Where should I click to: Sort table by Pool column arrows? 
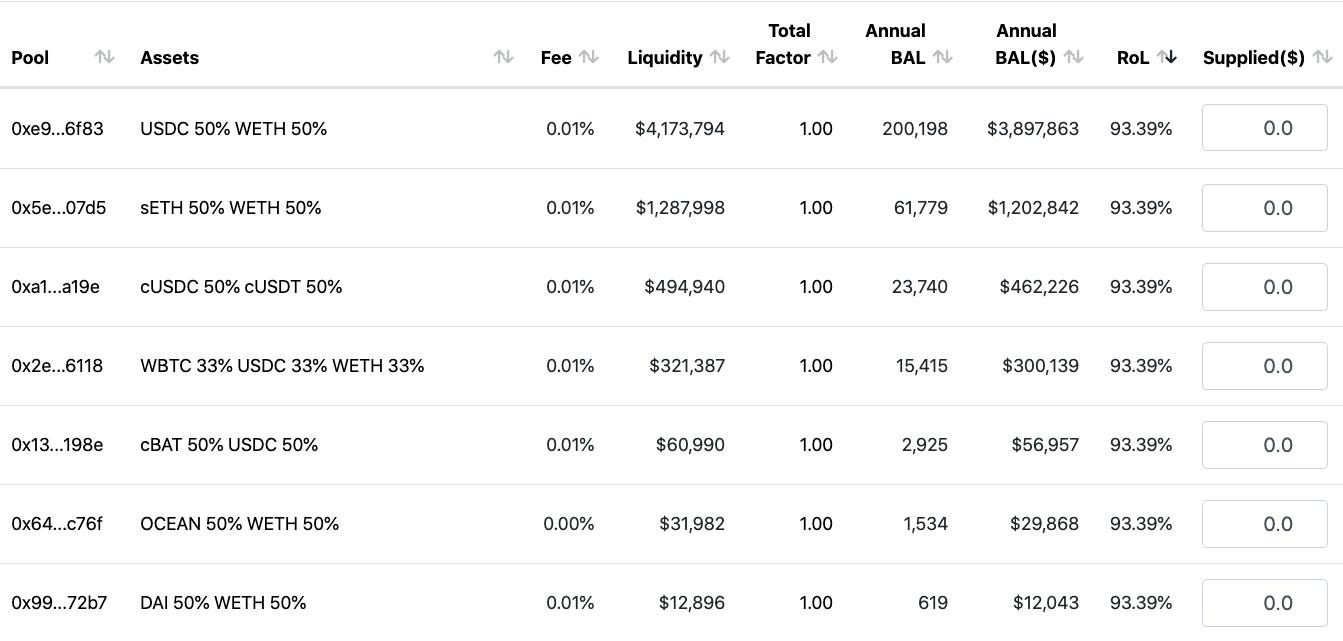tap(104, 58)
